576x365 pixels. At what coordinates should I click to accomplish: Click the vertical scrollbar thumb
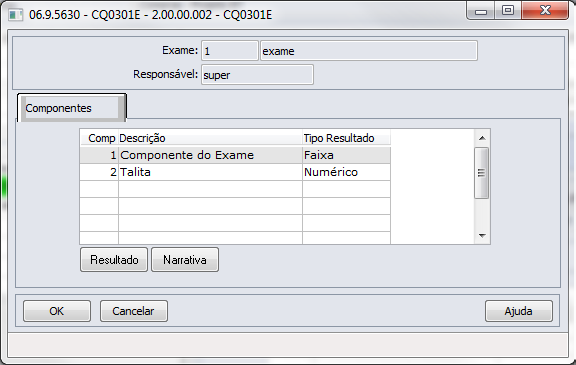click(x=481, y=173)
